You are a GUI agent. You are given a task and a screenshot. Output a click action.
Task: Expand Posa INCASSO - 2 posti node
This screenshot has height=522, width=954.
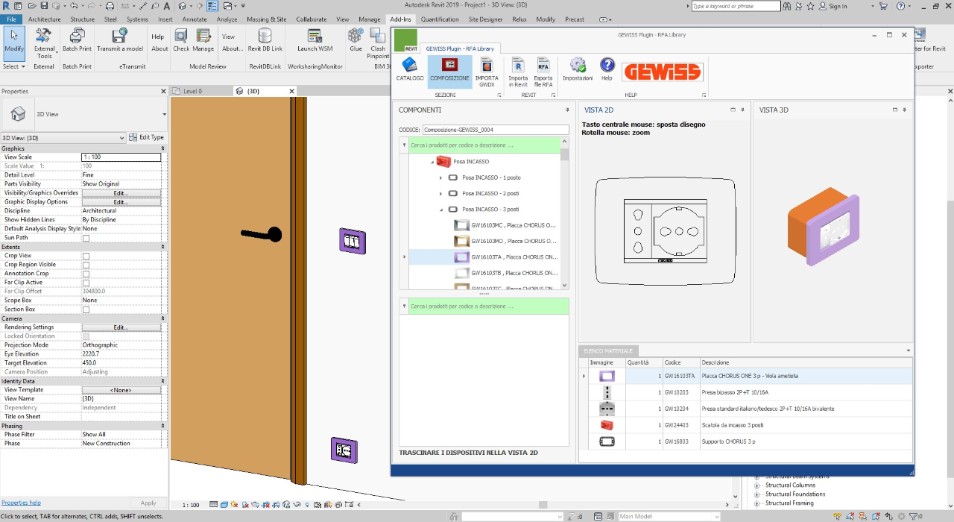(x=440, y=193)
